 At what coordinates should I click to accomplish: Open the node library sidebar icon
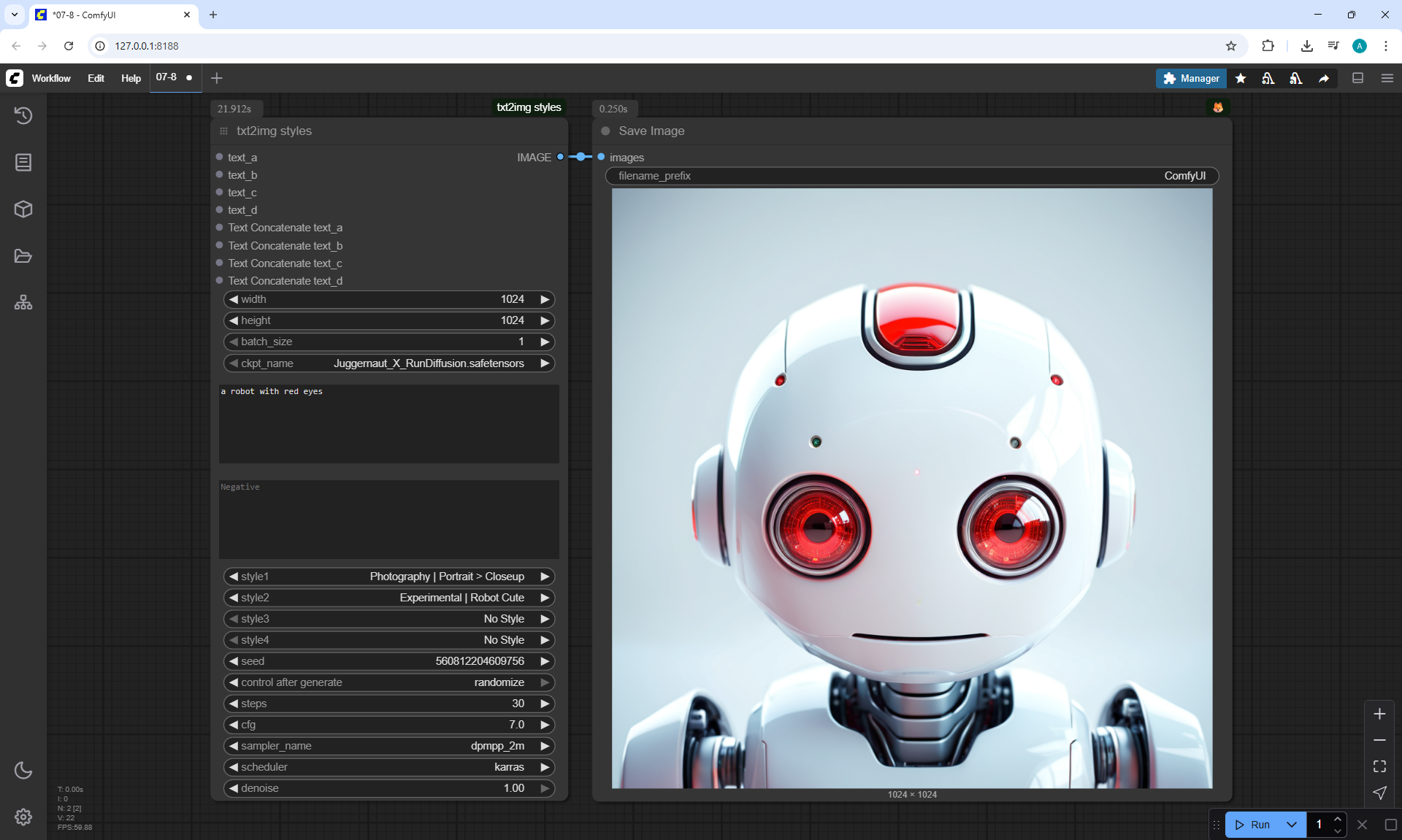click(23, 162)
